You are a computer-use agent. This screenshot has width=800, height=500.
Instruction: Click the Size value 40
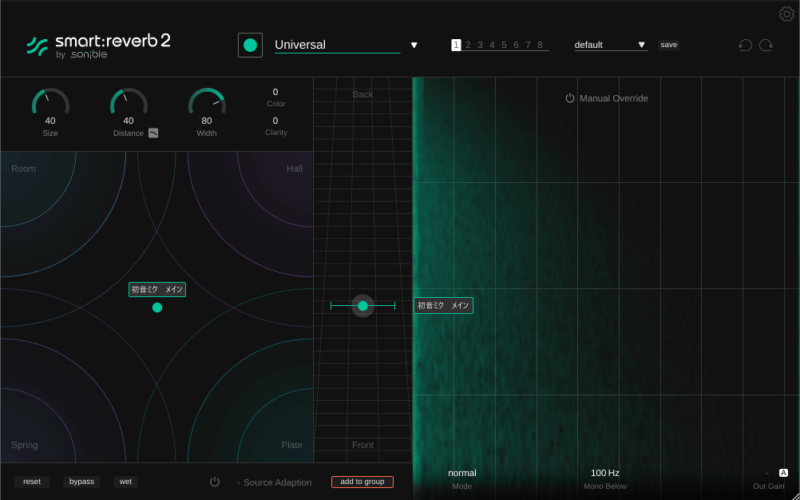(x=50, y=121)
